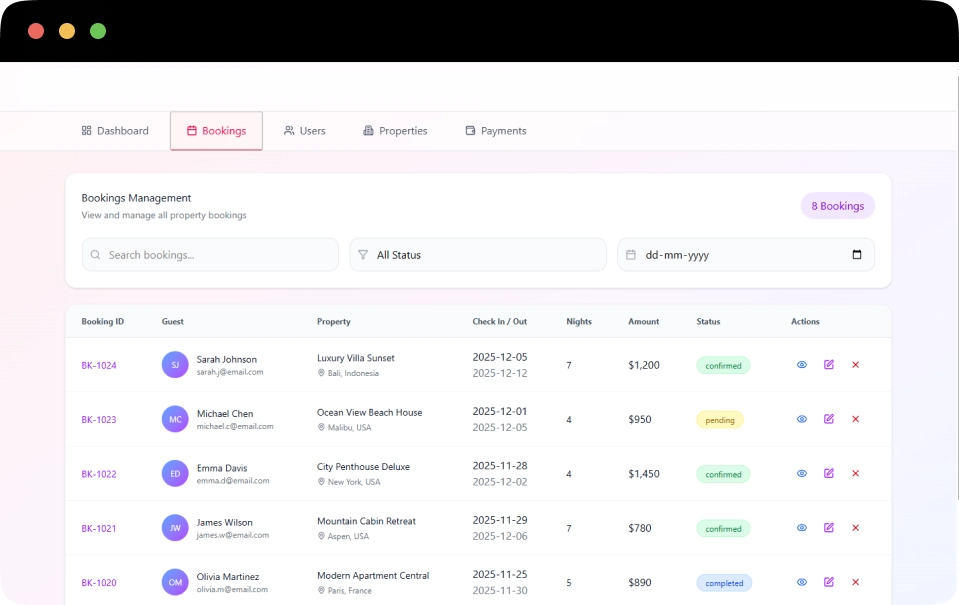Viewport: 959px width, 605px height.
Task: Expand the date picker in the filter bar
Action: 856,255
